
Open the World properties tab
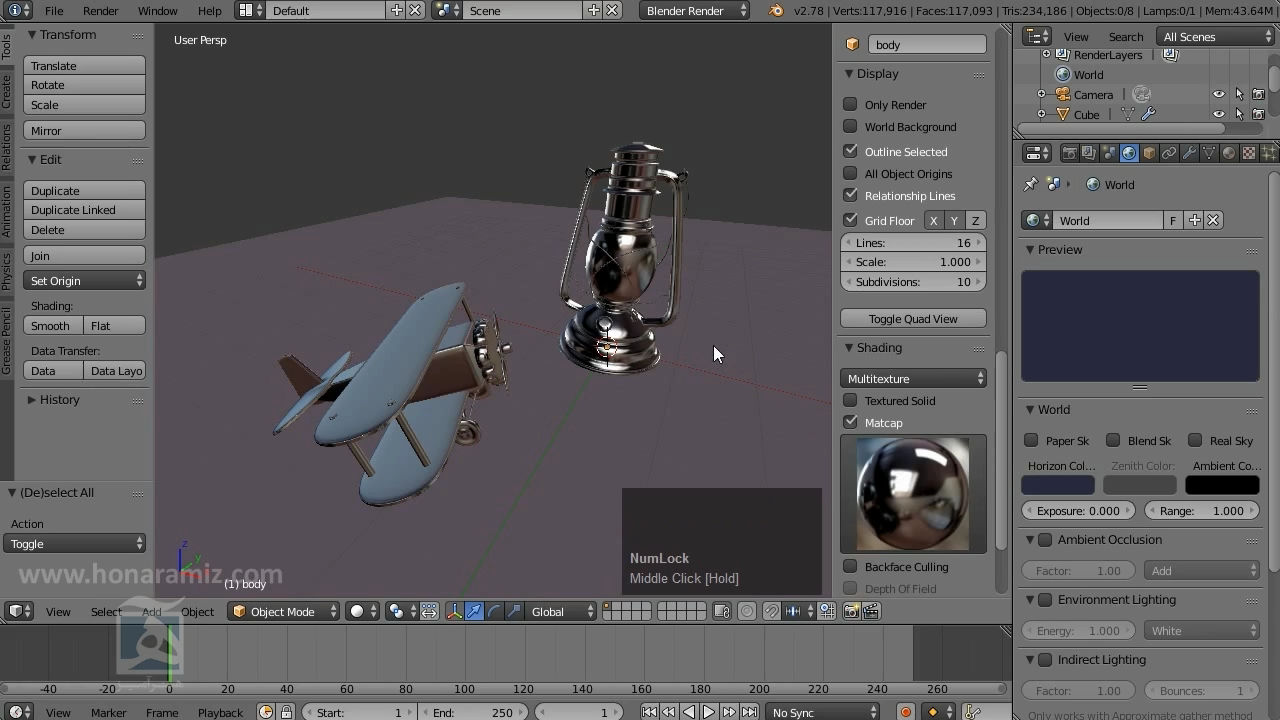(1129, 153)
